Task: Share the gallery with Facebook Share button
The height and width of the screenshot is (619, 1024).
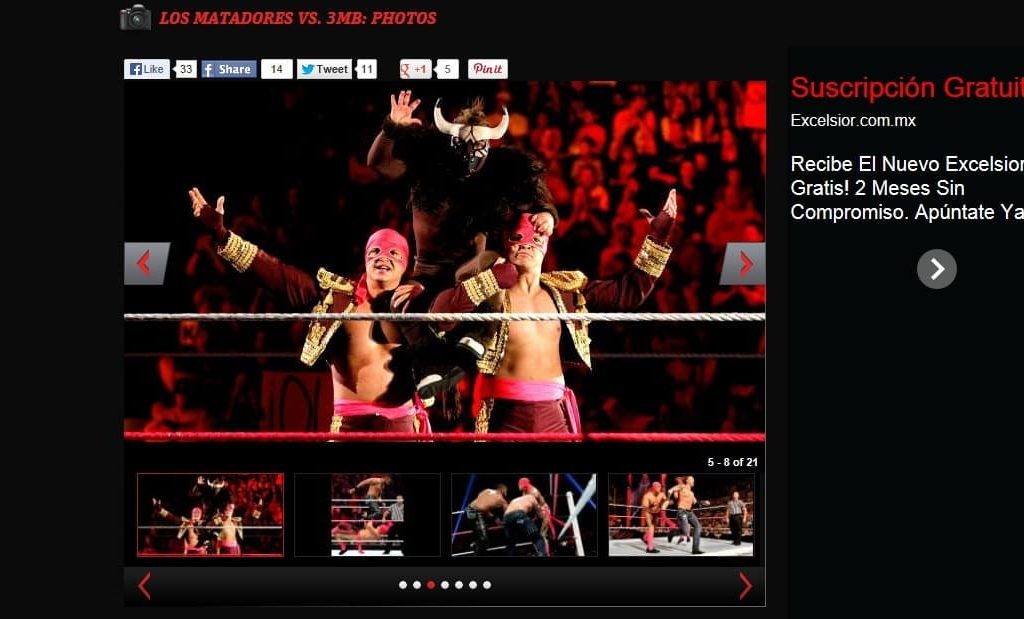Action: click(x=228, y=69)
